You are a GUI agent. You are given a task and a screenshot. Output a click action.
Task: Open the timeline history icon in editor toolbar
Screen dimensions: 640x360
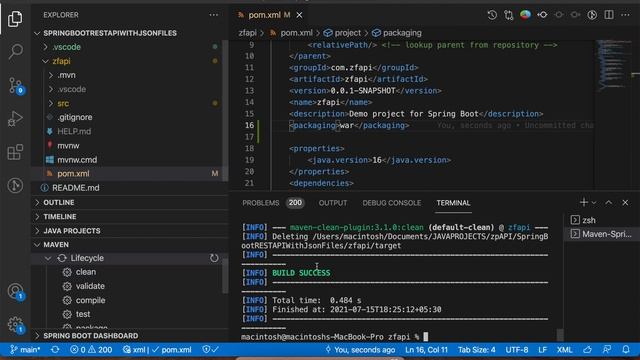click(492, 15)
